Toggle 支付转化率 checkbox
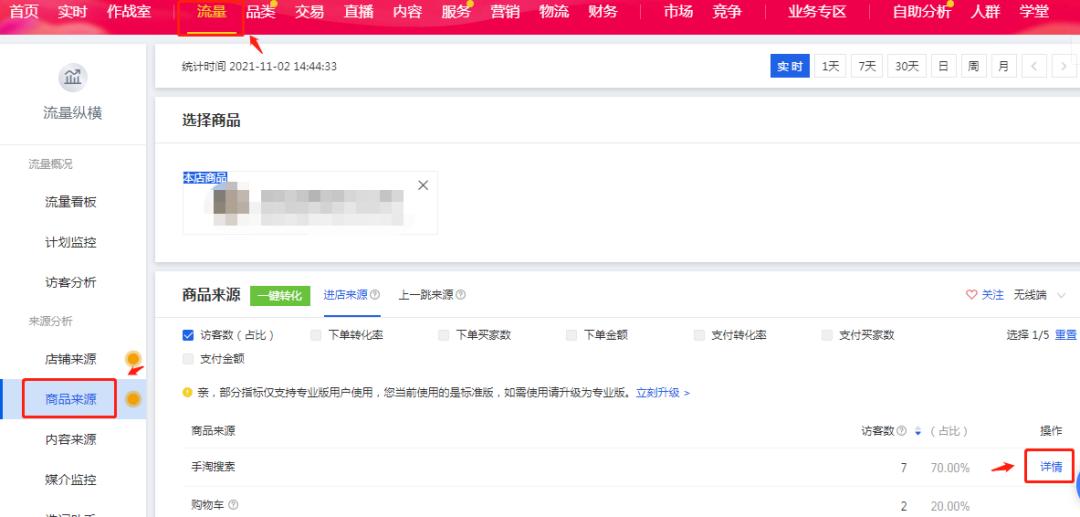Image resolution: width=1080 pixels, height=517 pixels. tap(699, 335)
